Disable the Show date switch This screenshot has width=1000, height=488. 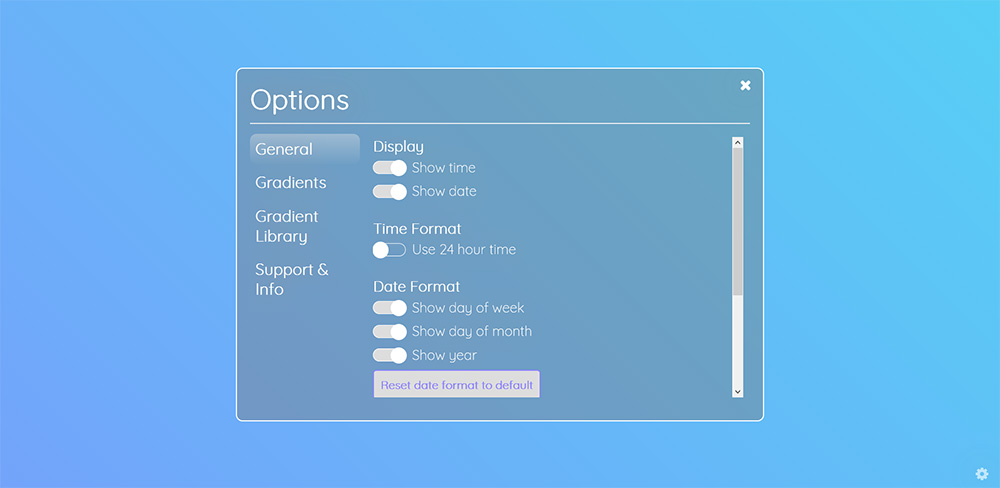tap(390, 191)
